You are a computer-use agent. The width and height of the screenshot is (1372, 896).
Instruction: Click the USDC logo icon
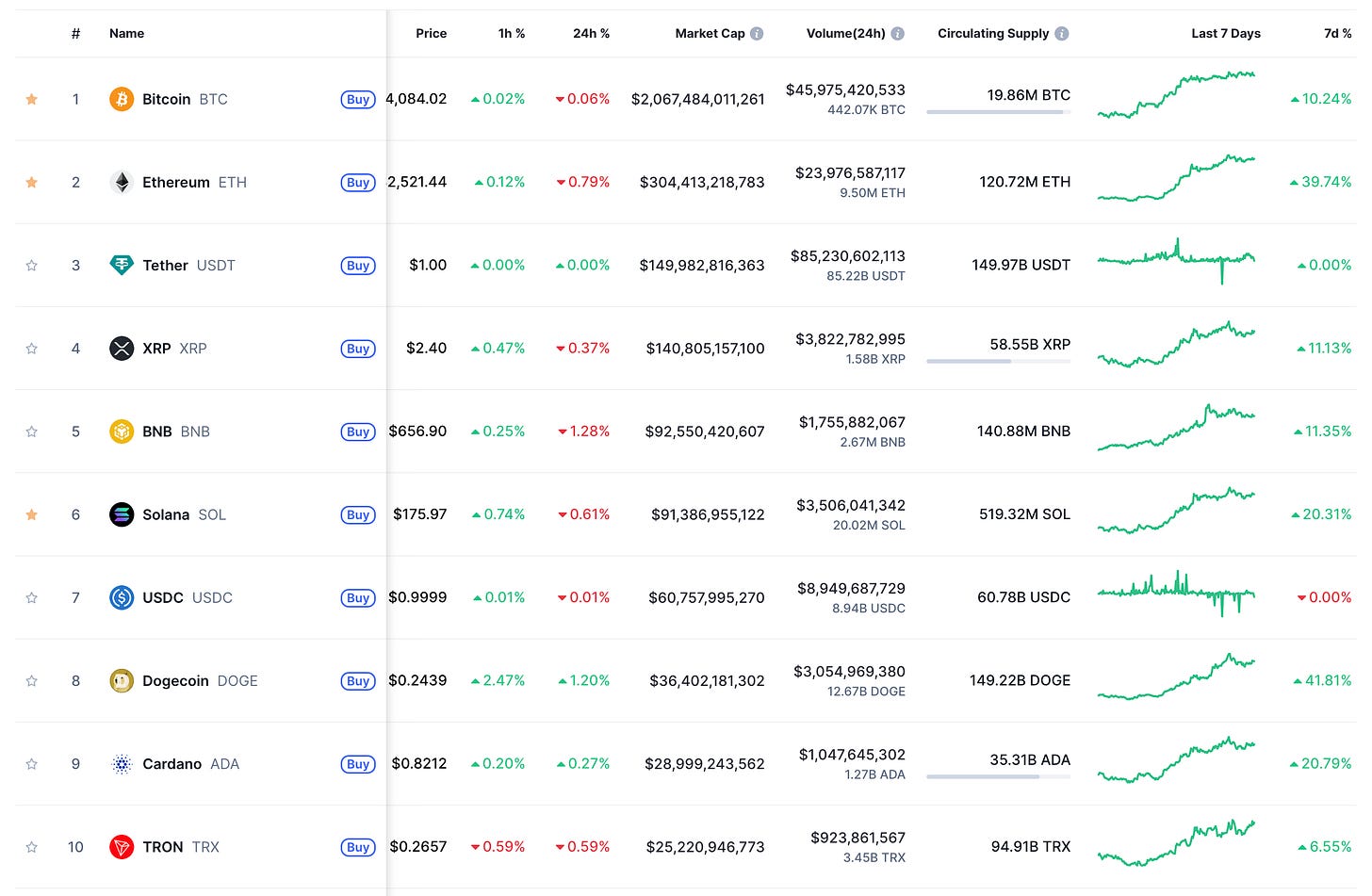click(x=122, y=597)
